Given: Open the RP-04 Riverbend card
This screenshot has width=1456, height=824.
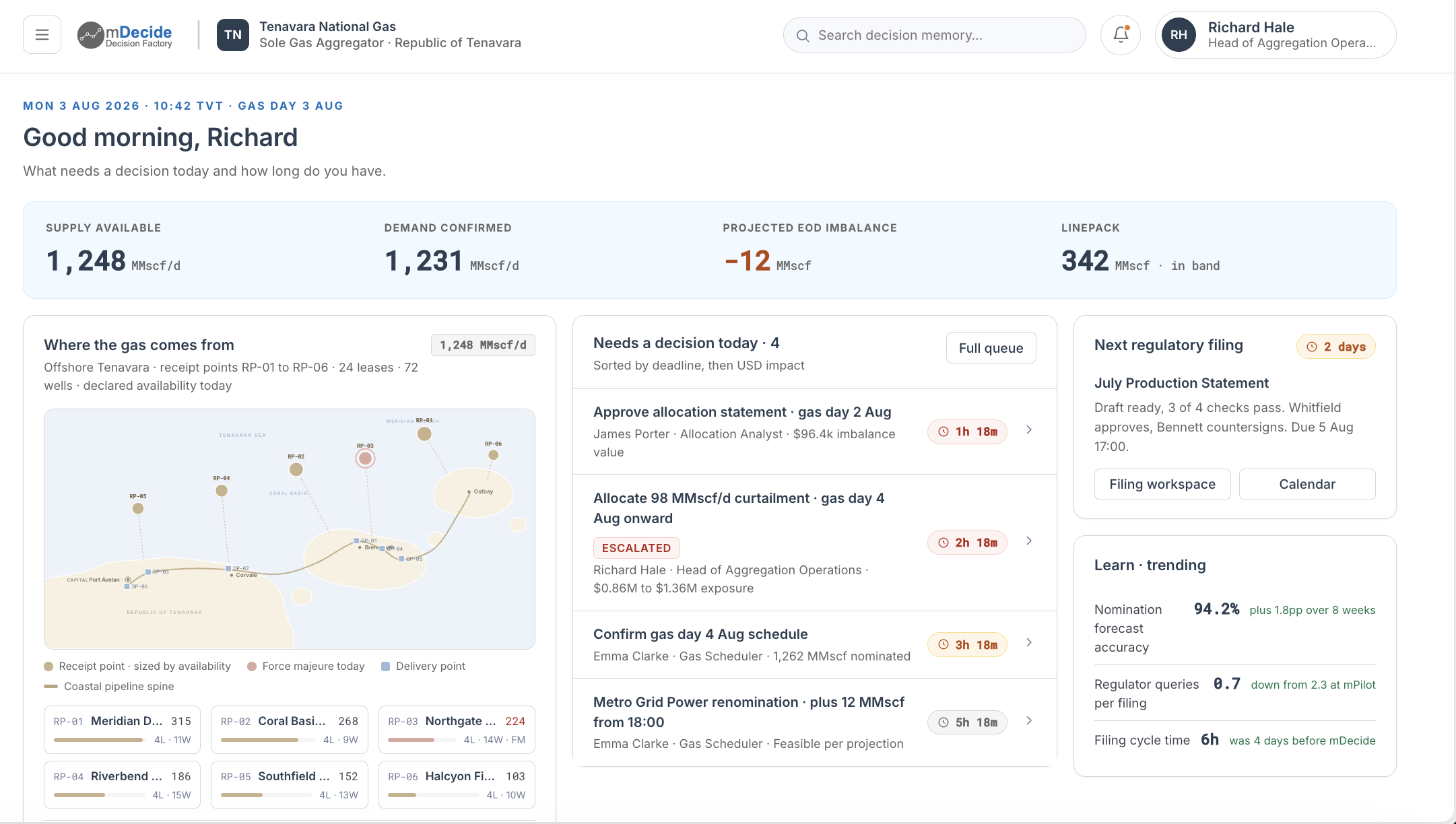Looking at the screenshot, I should pyautogui.click(x=122, y=785).
